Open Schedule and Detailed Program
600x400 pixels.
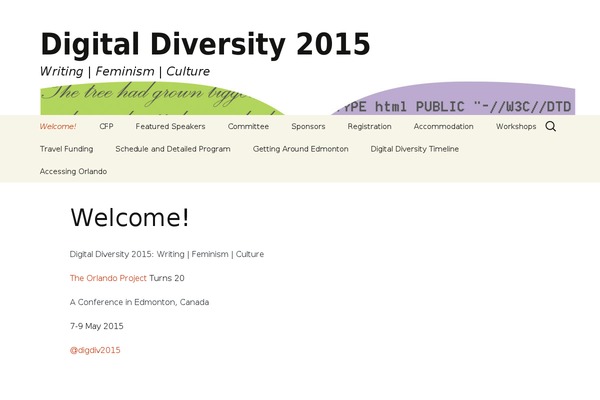pos(173,149)
